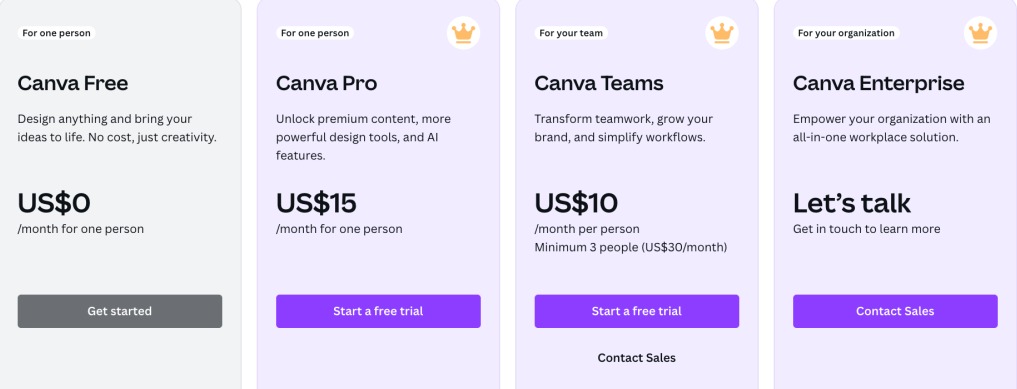The height and width of the screenshot is (389, 1017).
Task: Click the 'For your organization' badge
Action: pyautogui.click(x=846, y=33)
